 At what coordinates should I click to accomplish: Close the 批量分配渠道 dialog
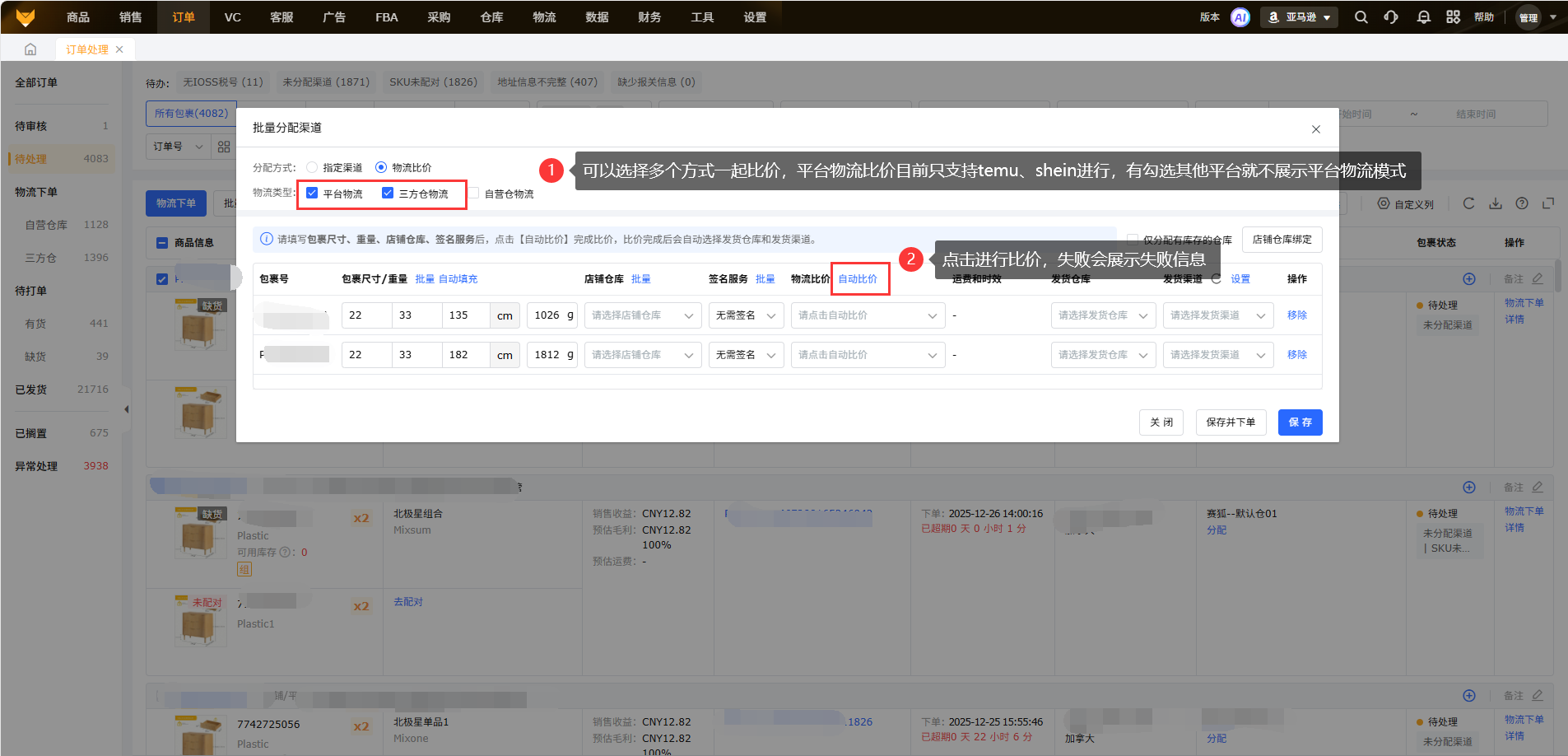[x=1315, y=129]
